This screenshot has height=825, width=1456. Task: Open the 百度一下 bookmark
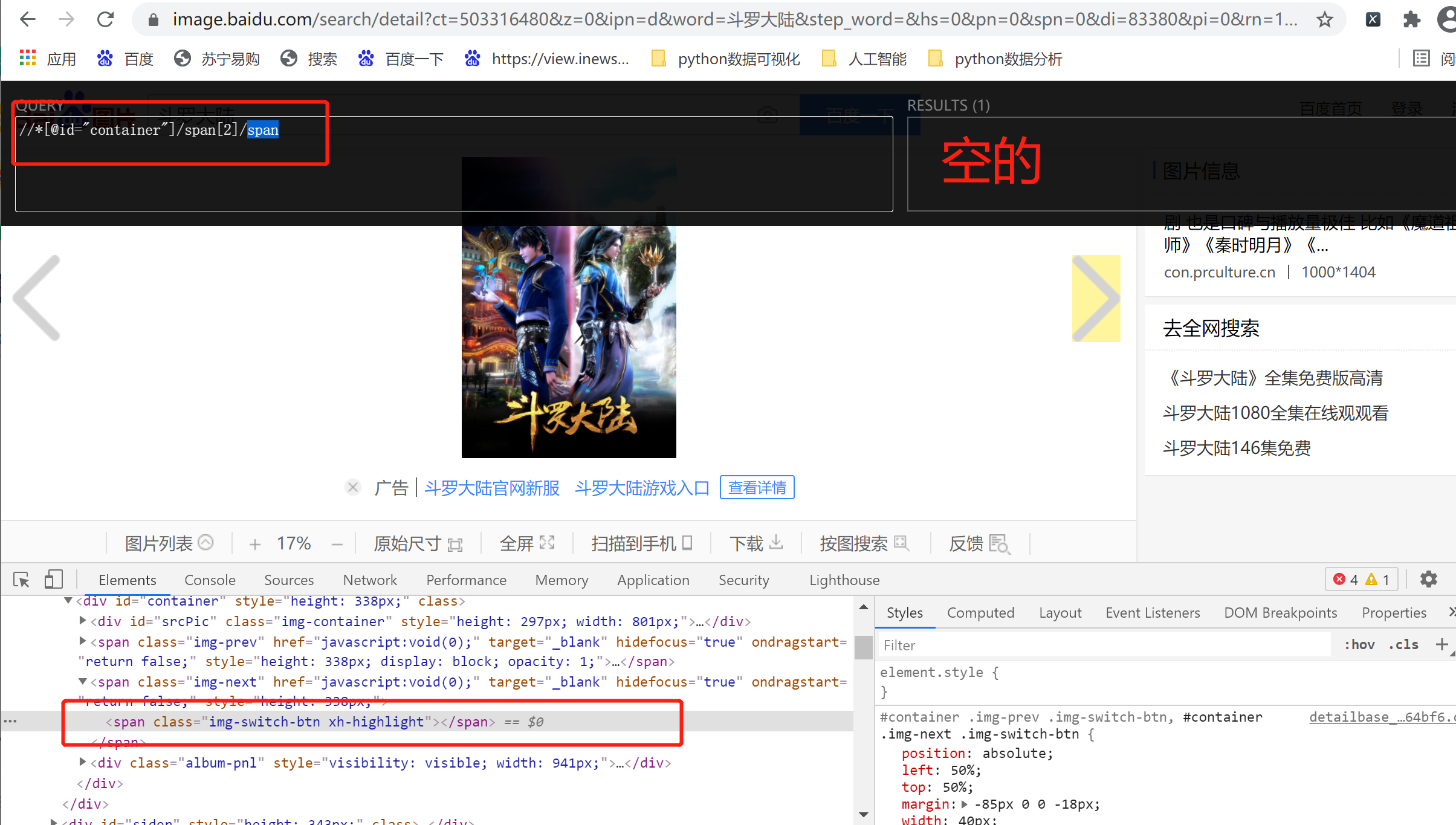[x=400, y=59]
